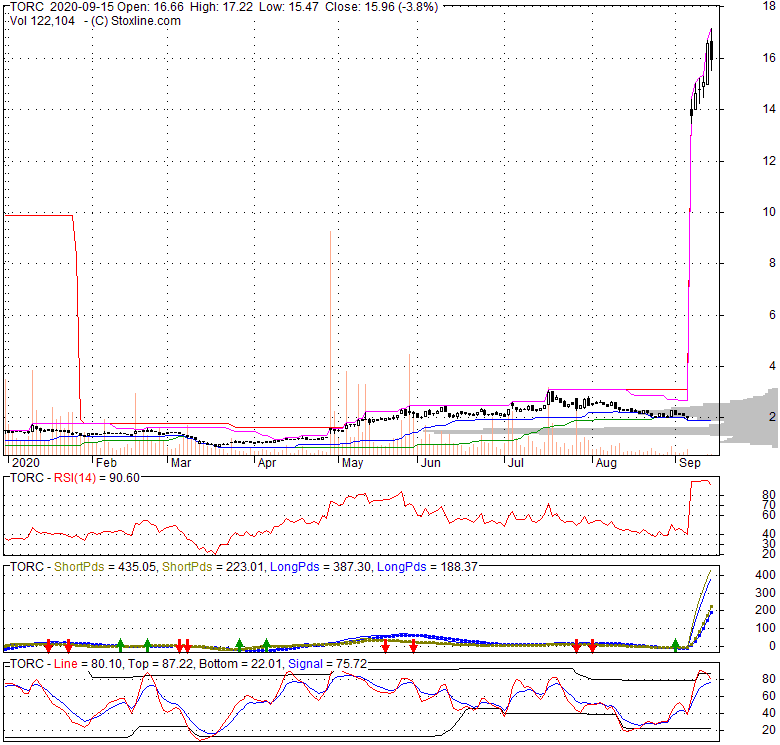The width and height of the screenshot is (780, 745).
Task: Click the 'Close: 15.96 (-3.8%)' value
Action: [x=382, y=7]
